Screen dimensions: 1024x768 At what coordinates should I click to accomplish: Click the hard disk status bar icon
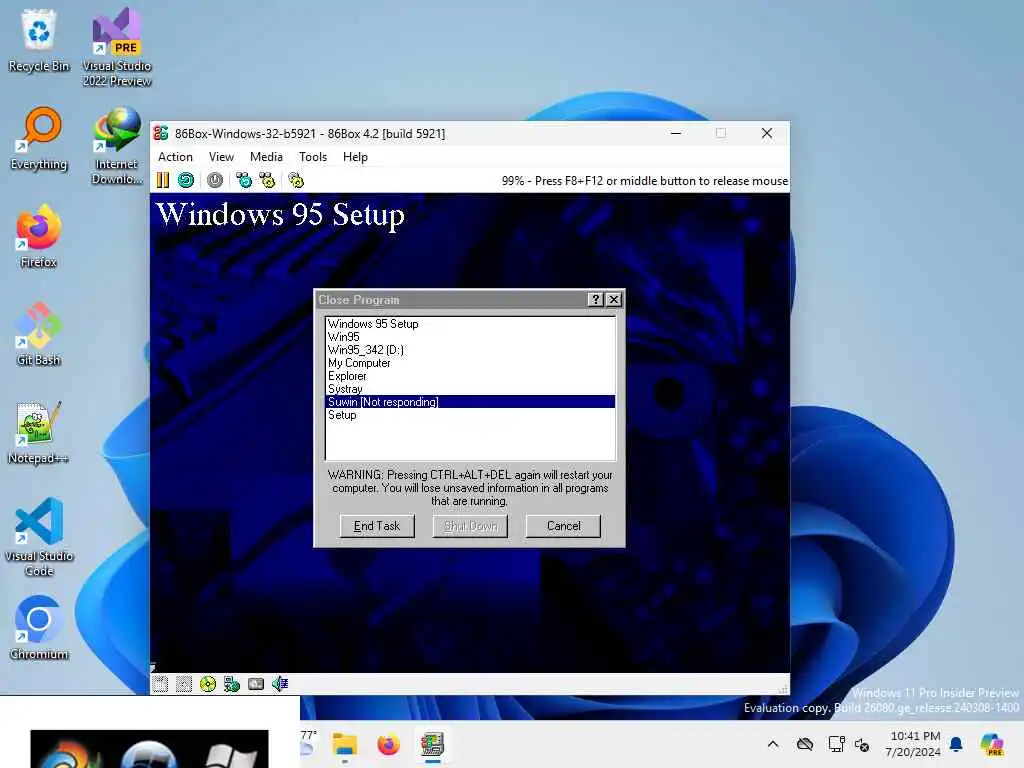pos(256,684)
